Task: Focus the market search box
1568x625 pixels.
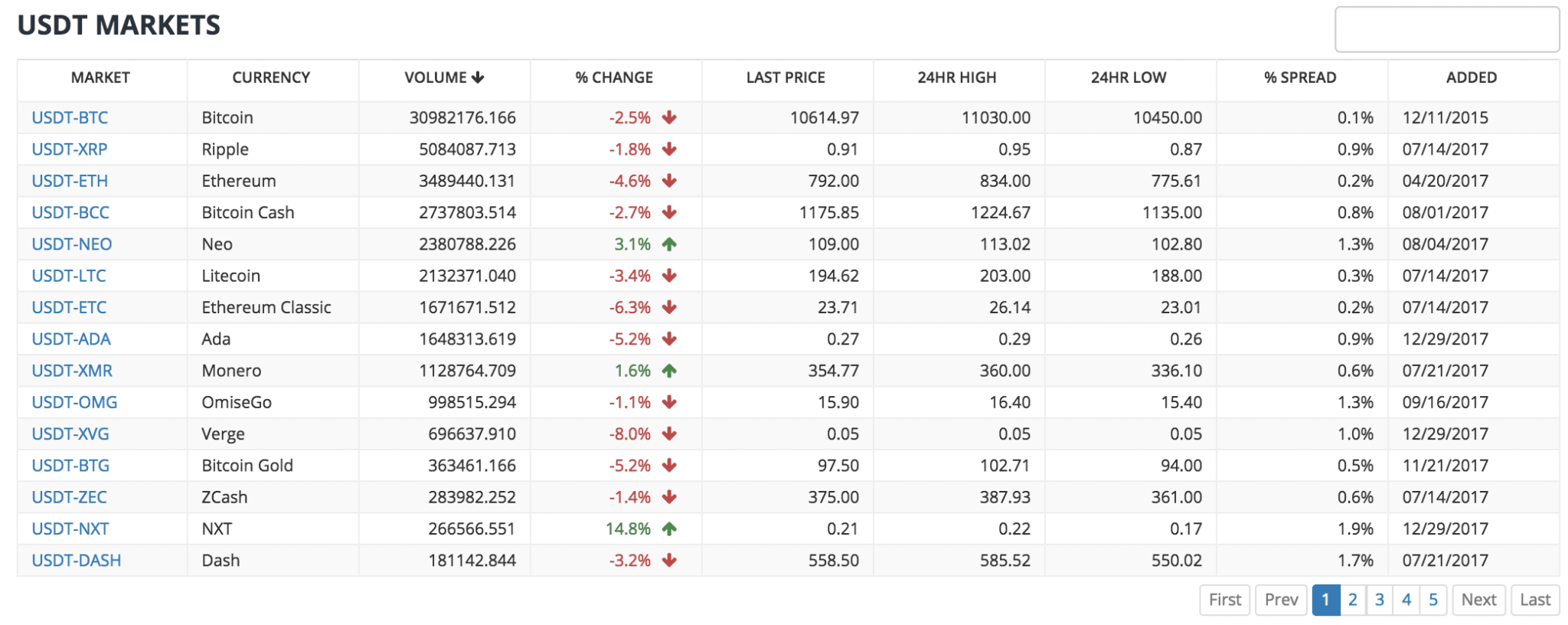Action: [1447, 29]
